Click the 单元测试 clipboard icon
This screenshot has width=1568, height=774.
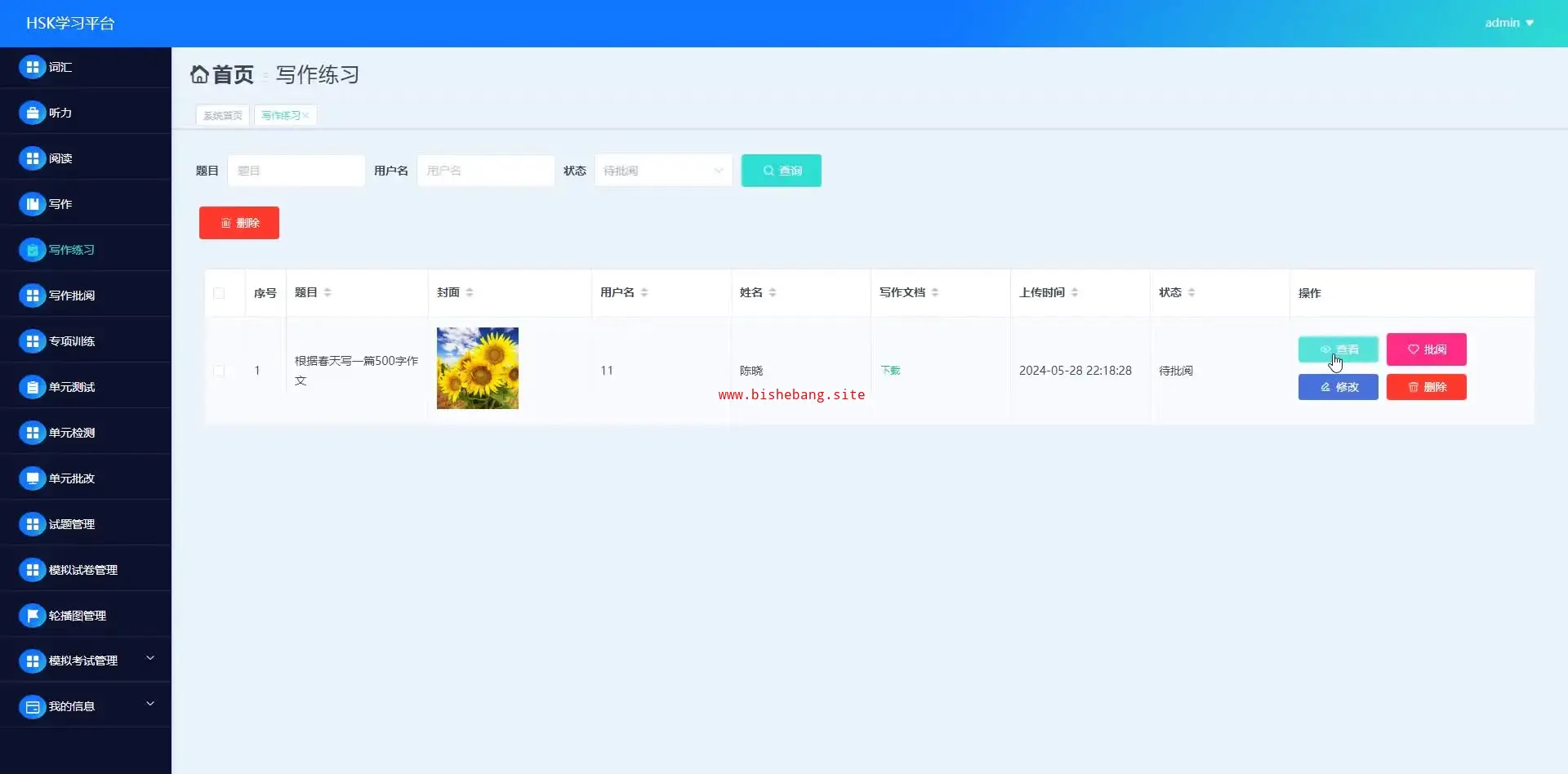32,387
